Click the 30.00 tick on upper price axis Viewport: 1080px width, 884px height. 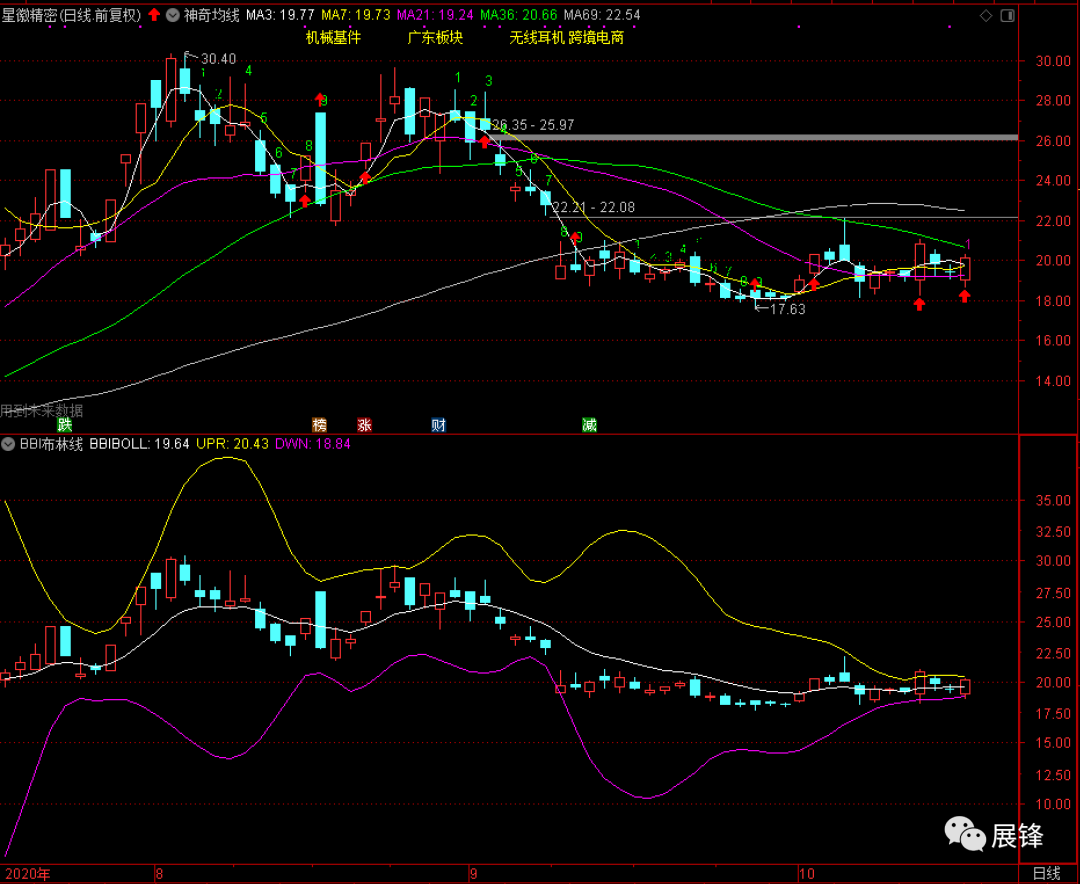[1053, 61]
